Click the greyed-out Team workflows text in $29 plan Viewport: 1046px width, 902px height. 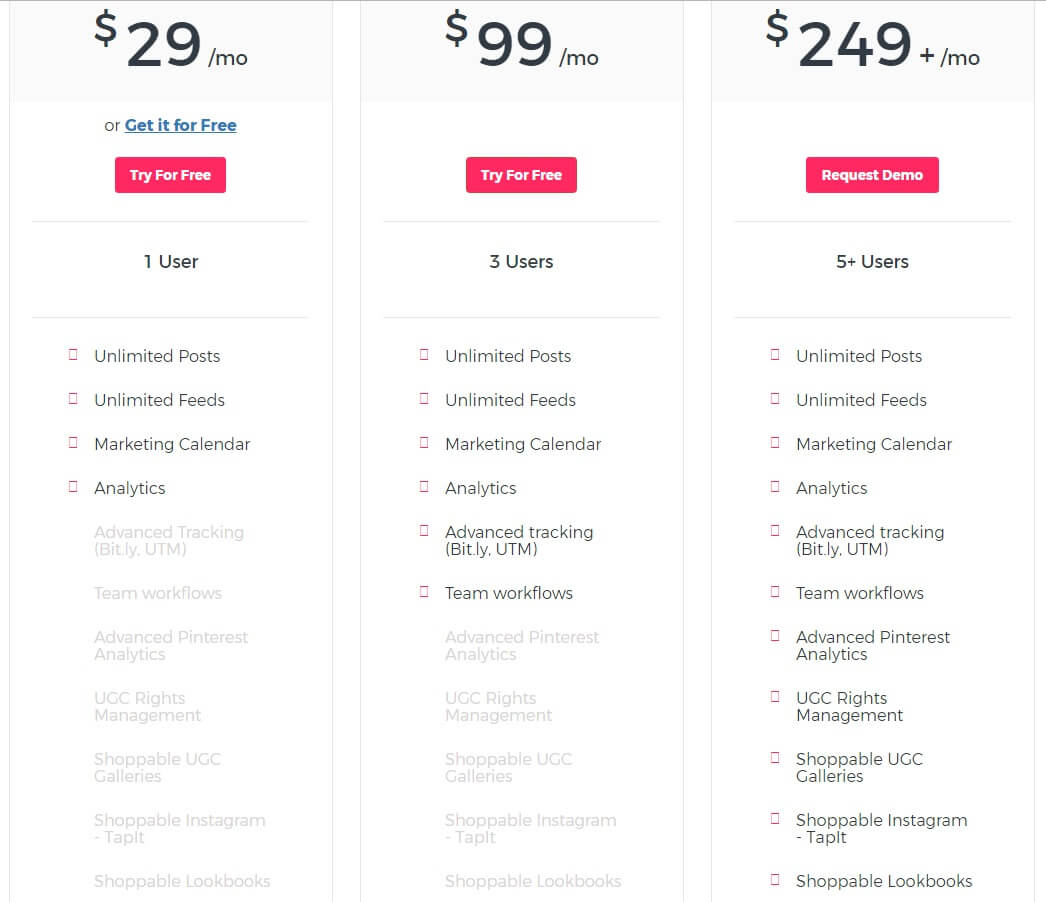pos(158,593)
